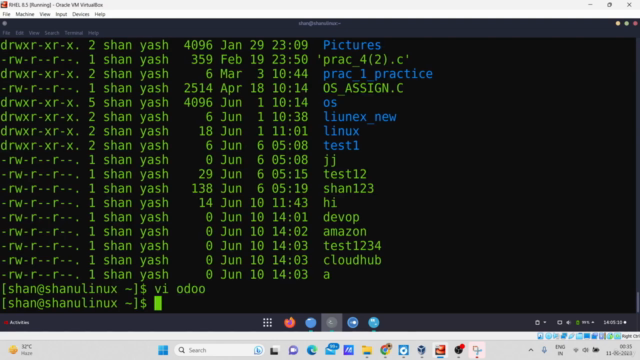Open the VirtualBox Help menu
Viewport: 640px width, 360px height.
tap(100, 14)
